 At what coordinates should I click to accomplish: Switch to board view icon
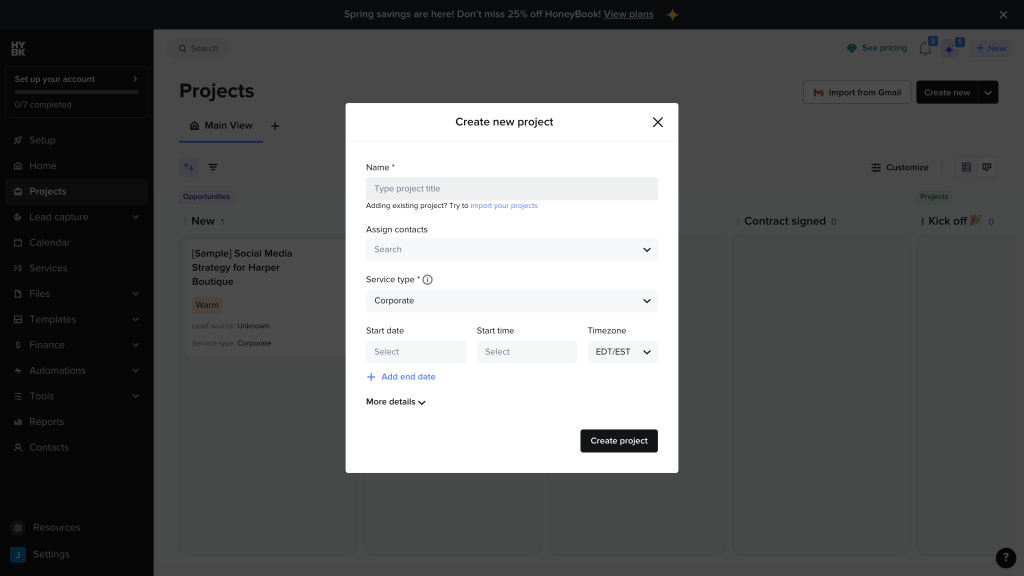(x=987, y=167)
